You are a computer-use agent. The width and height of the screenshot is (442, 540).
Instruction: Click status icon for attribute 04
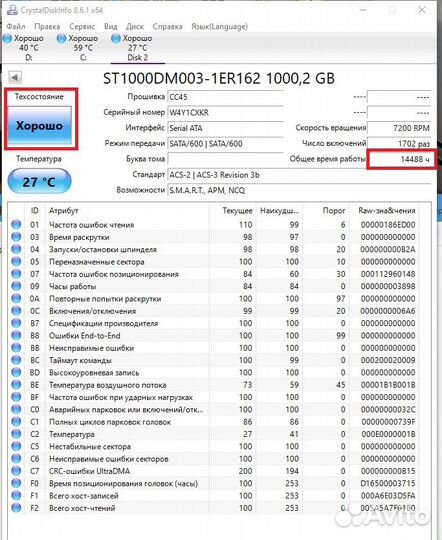pos(16,249)
